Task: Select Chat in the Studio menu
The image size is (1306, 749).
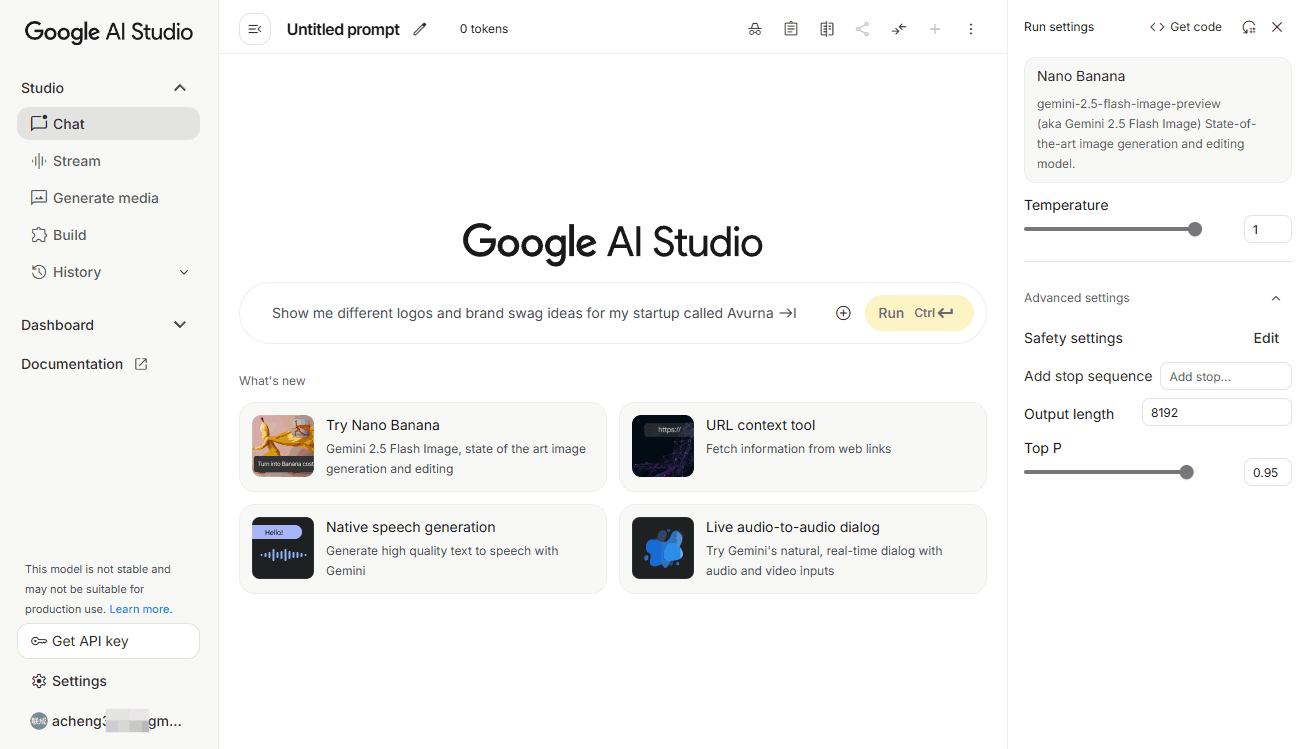Action: click(x=108, y=124)
